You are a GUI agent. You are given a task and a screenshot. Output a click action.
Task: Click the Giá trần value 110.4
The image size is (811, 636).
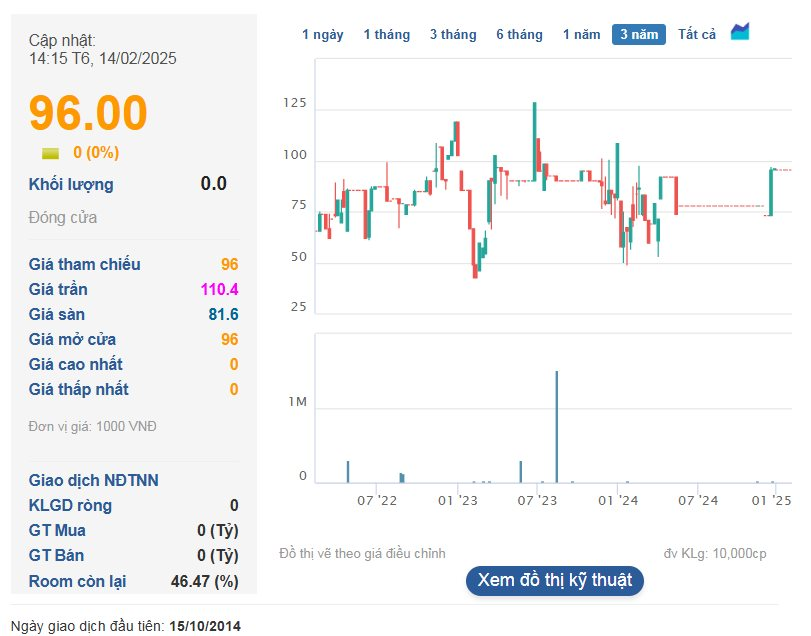coord(222,289)
